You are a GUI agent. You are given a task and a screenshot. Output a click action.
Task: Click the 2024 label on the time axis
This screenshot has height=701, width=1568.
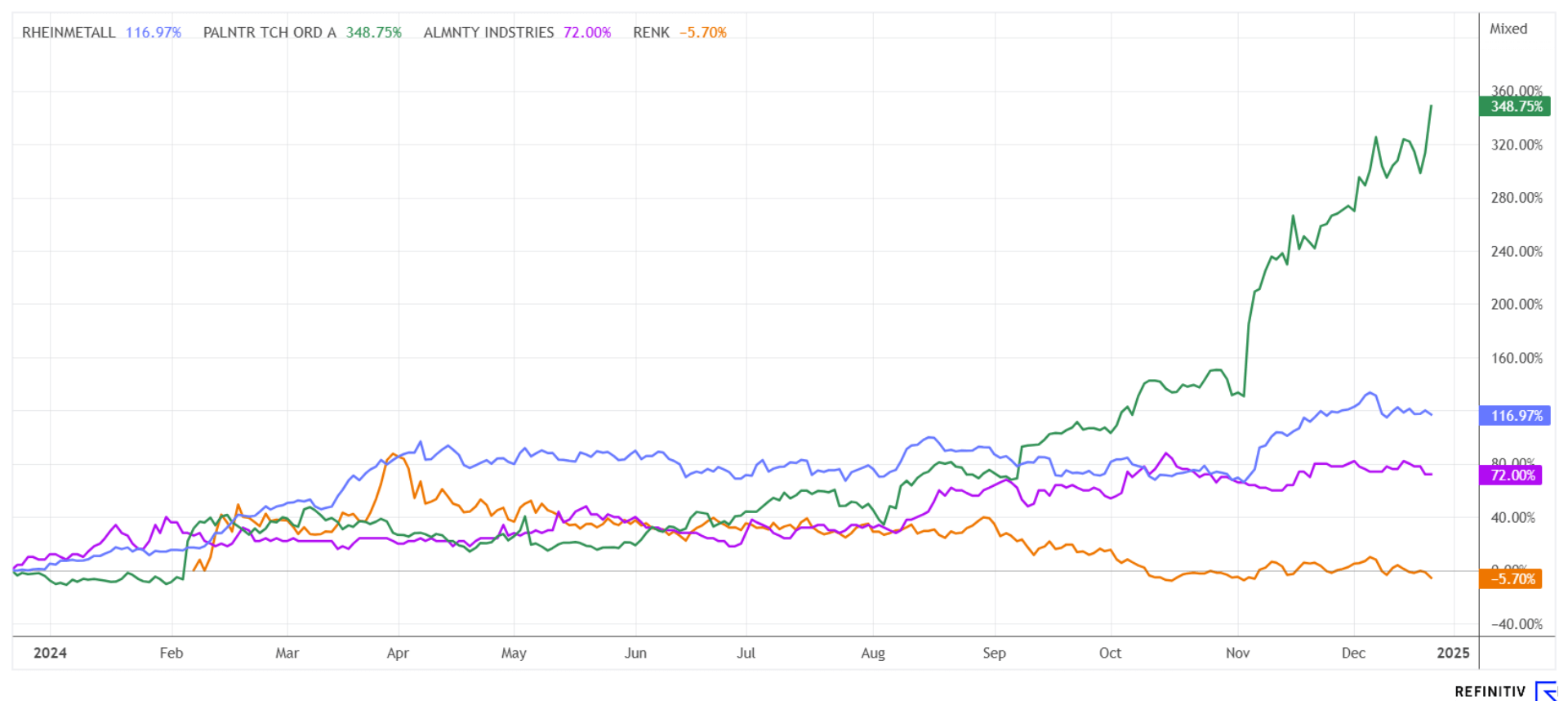50,653
